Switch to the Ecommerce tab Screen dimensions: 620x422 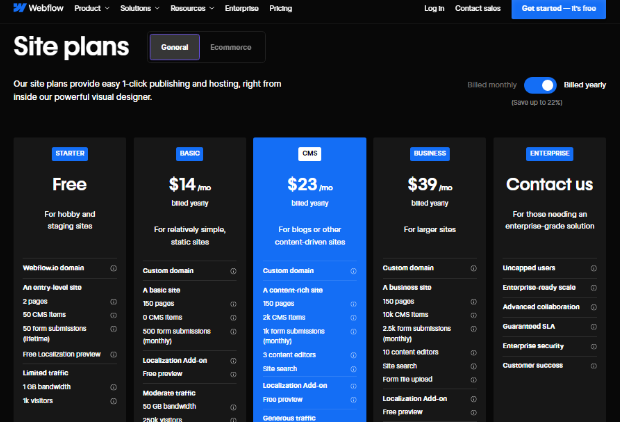click(231, 47)
